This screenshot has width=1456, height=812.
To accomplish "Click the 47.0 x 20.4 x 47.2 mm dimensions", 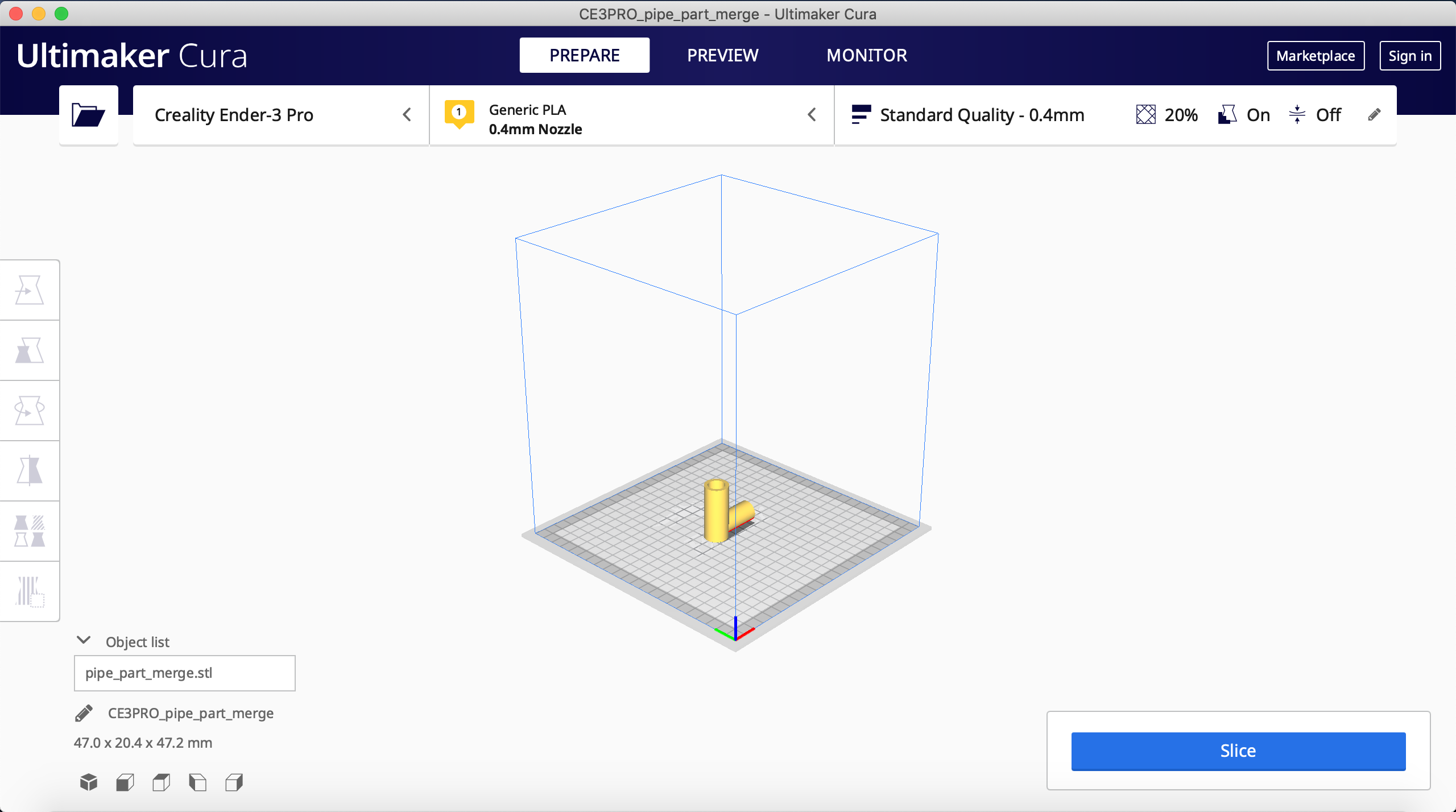I will point(143,743).
